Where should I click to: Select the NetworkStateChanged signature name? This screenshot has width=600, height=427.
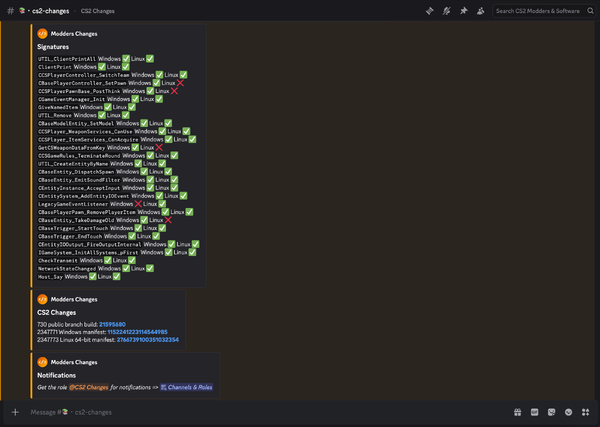pyautogui.click(x=67, y=269)
